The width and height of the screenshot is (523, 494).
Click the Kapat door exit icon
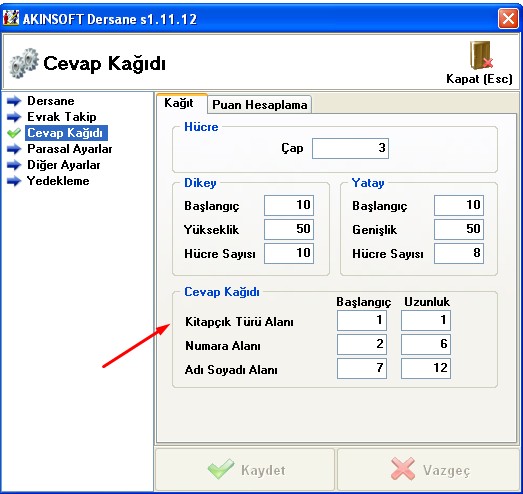click(x=481, y=55)
